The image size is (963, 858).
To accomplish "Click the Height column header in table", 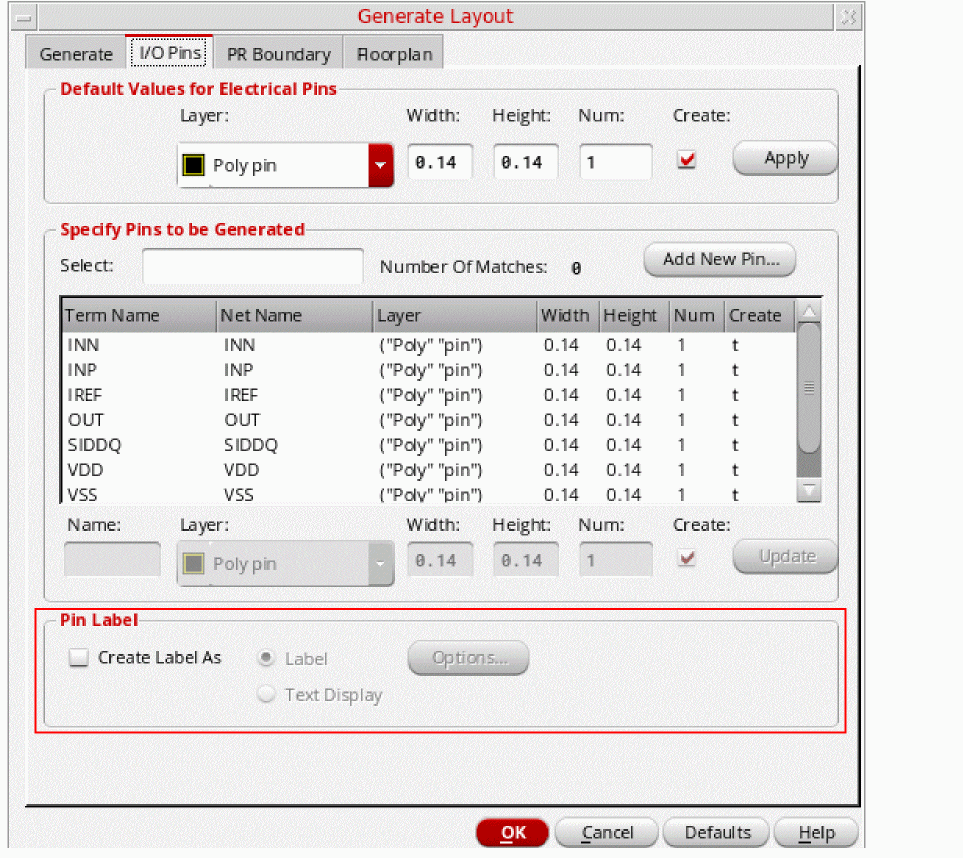I will (634, 316).
